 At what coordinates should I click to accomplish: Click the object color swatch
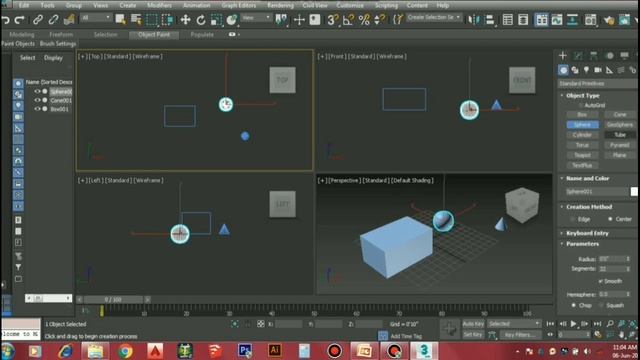pos(634,191)
